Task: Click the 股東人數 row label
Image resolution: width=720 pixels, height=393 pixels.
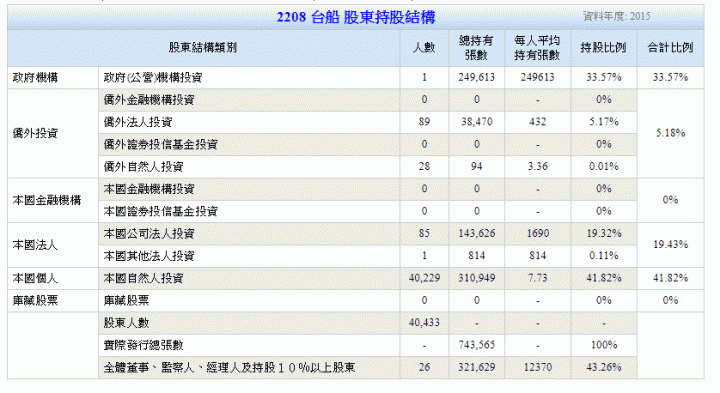Action: 126,323
